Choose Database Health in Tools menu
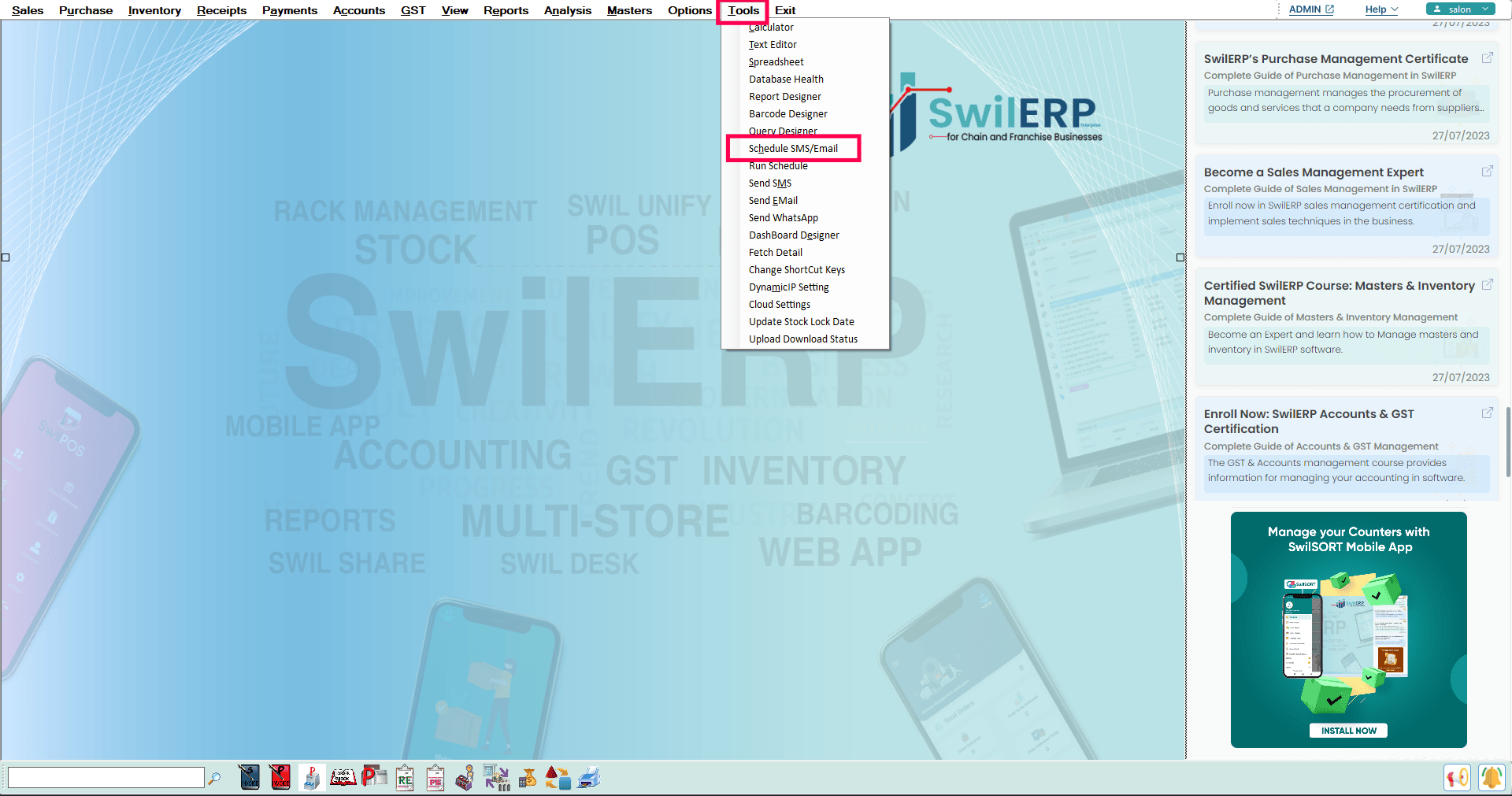This screenshot has height=796, width=1512. coord(806,79)
